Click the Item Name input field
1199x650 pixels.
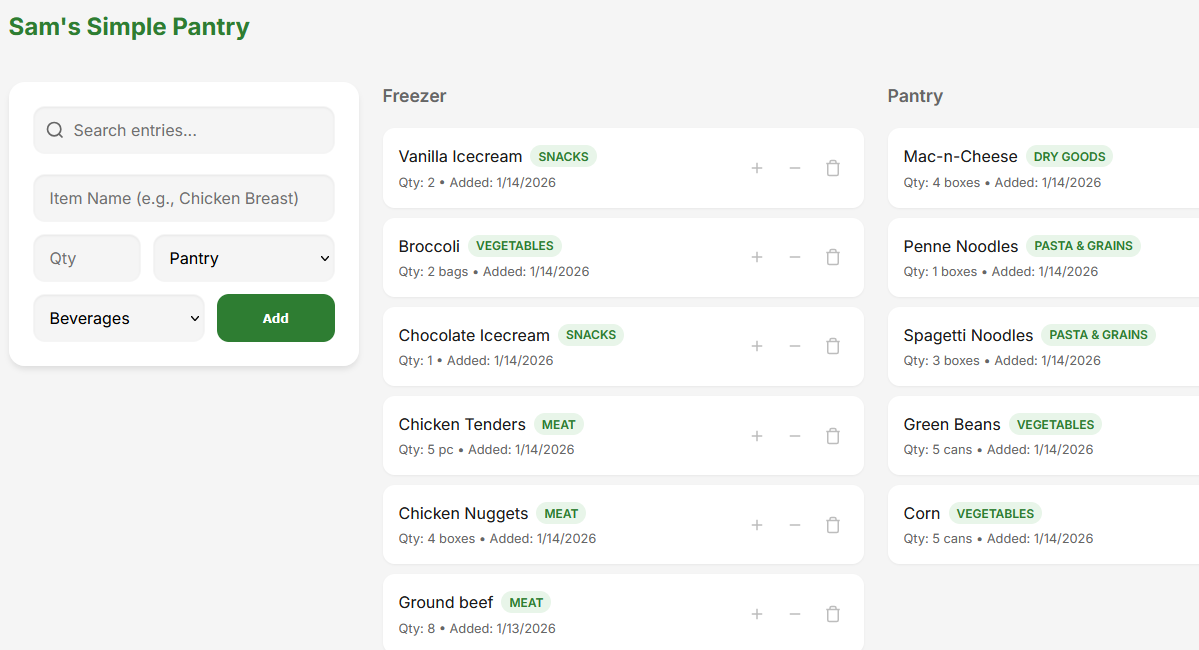point(184,198)
